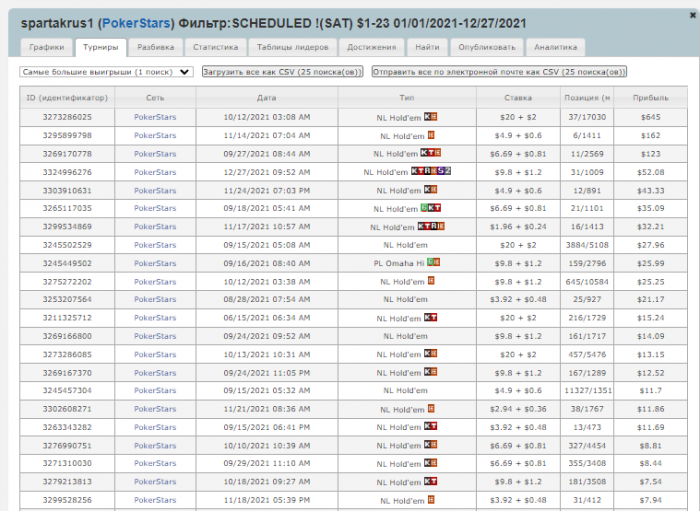
Task: Click Отправить все по электронной почте button
Action: coord(499,72)
